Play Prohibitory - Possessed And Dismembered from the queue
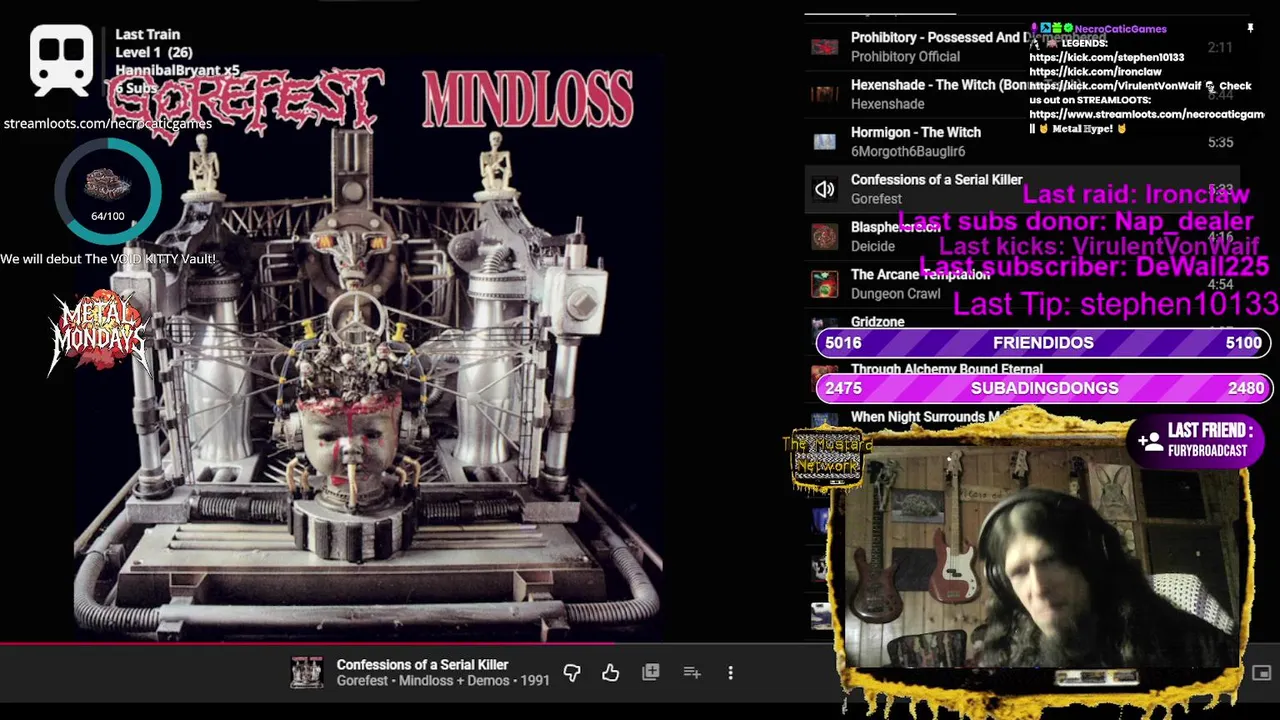The height and width of the screenshot is (720, 1280). tap(1022, 47)
